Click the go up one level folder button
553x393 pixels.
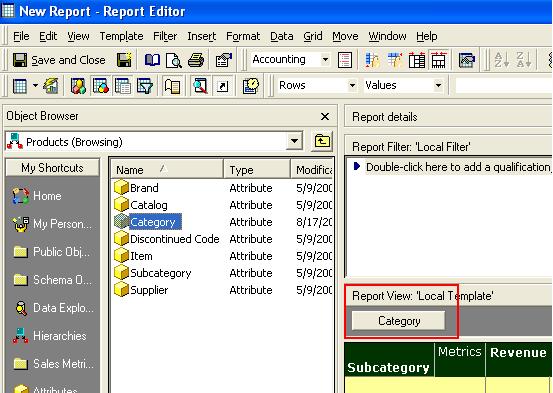322,141
